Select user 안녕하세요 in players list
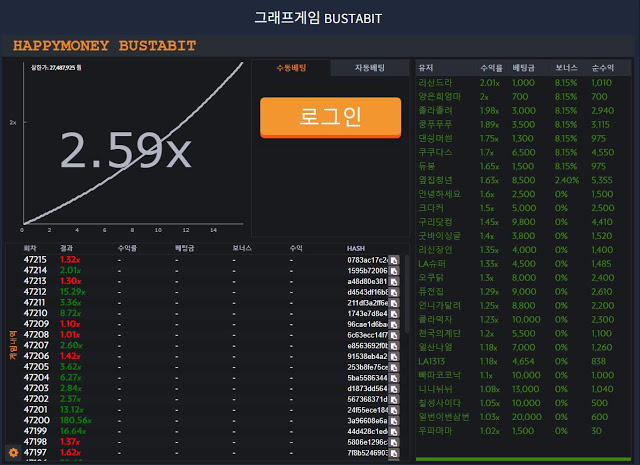The height and width of the screenshot is (465, 640). click(x=439, y=194)
